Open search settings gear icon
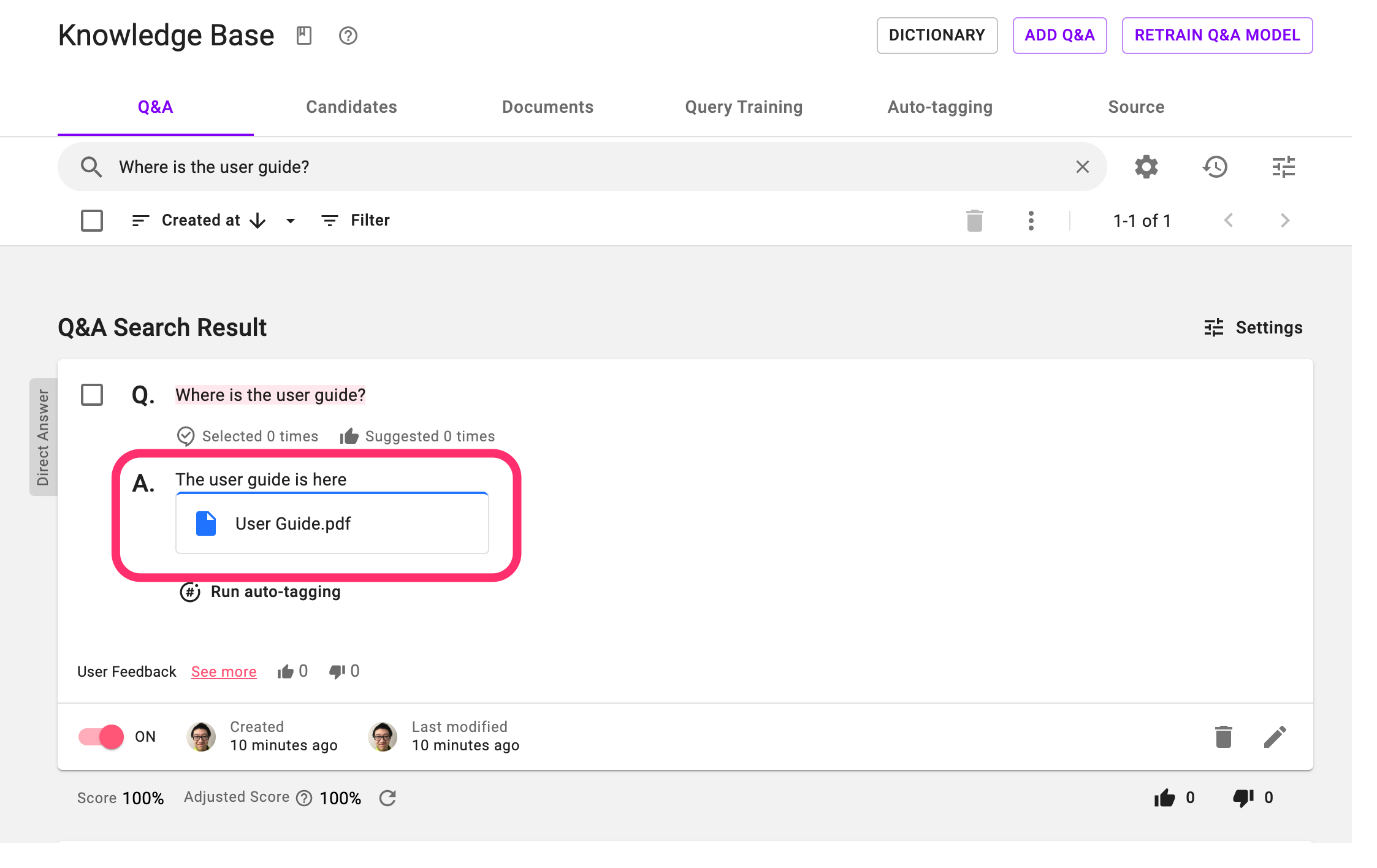 pyautogui.click(x=1146, y=167)
